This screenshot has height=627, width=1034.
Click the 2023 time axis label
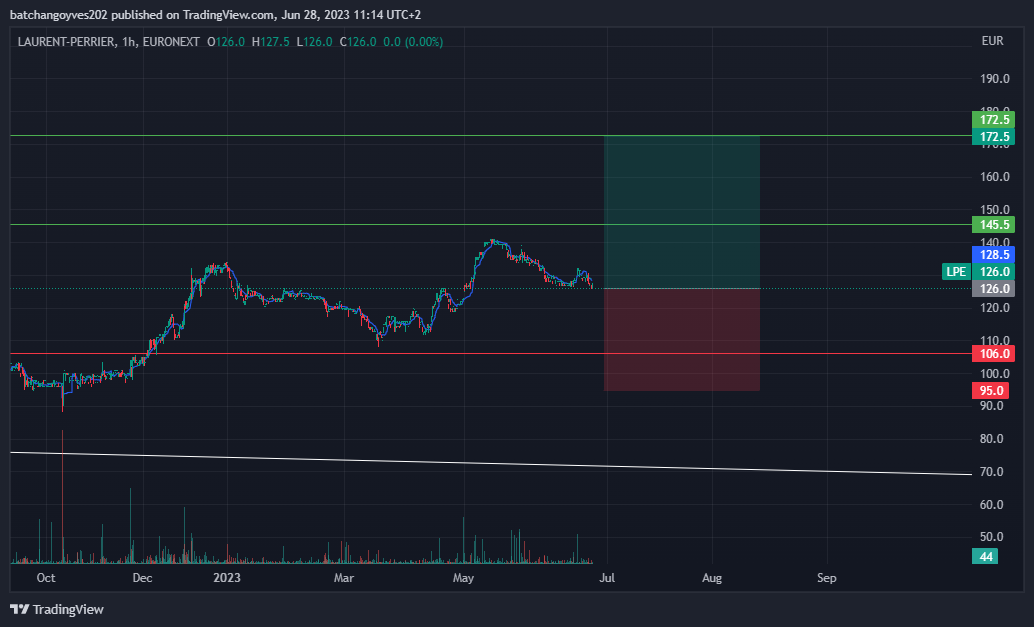(x=227, y=578)
